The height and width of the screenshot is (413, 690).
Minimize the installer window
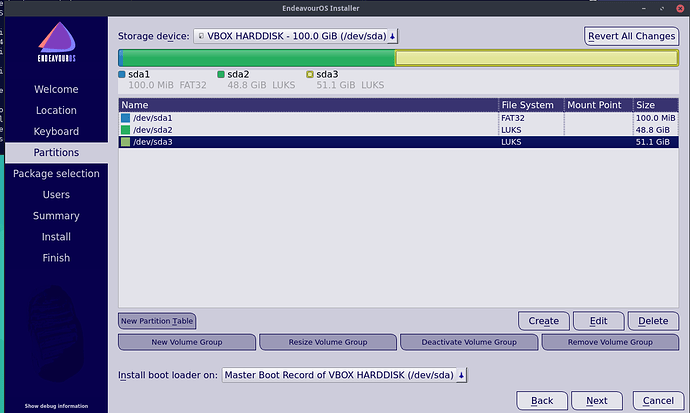pyautogui.click(x=644, y=8)
